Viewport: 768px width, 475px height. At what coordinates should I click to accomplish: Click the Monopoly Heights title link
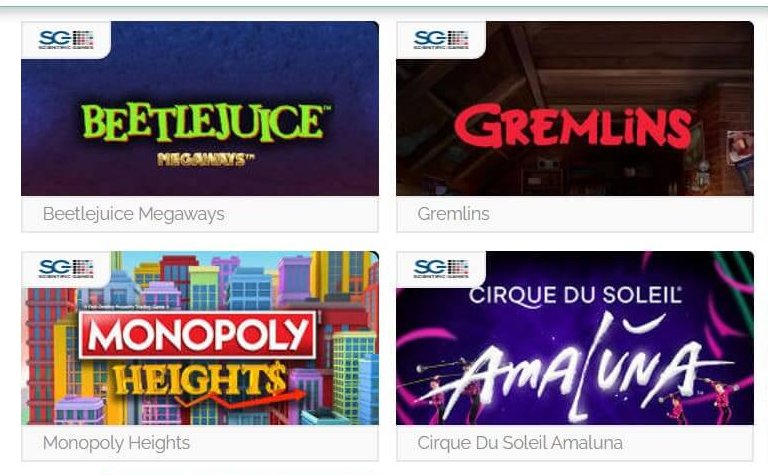point(116,443)
